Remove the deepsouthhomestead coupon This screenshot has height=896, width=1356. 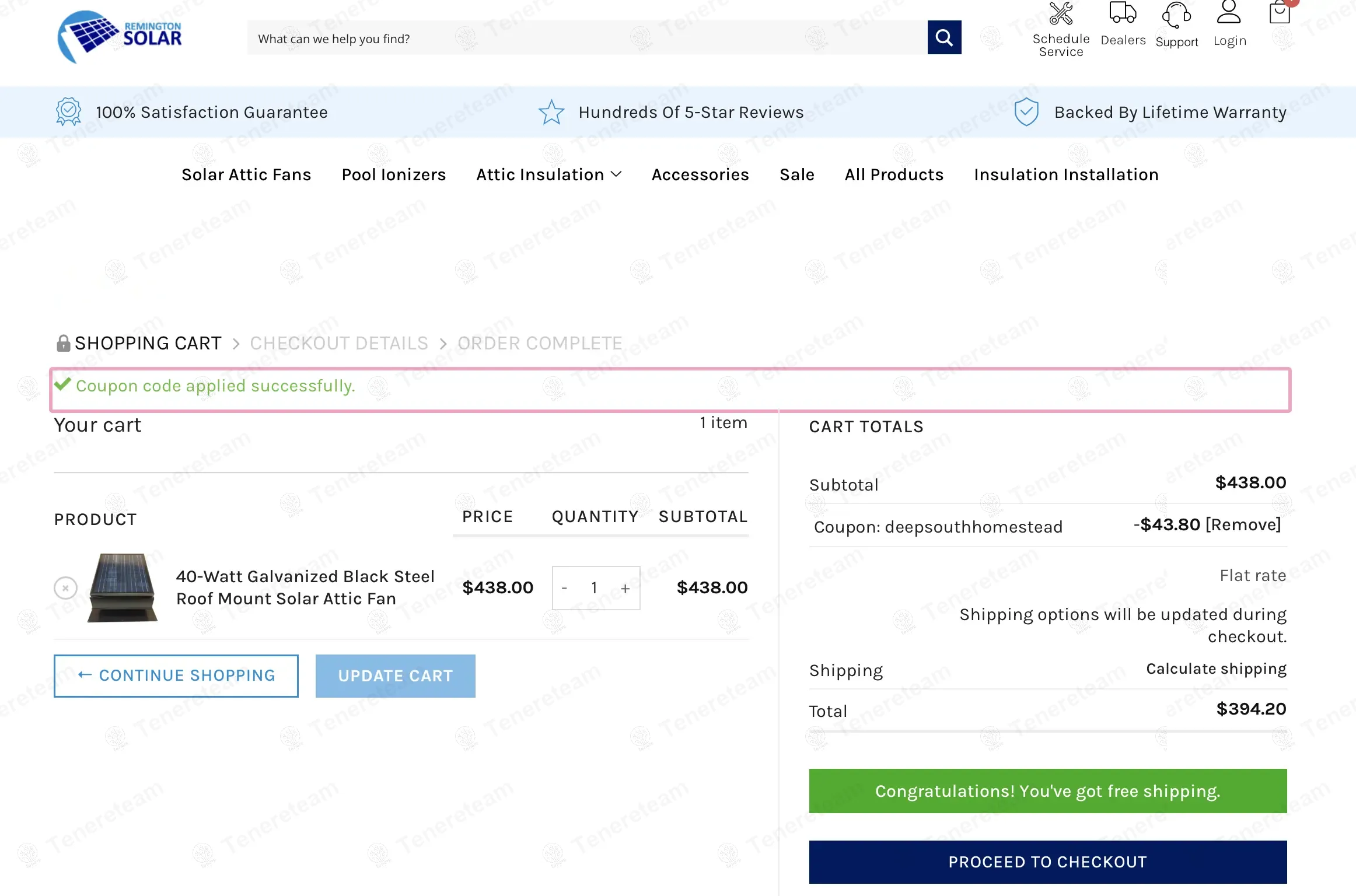[1243, 524]
